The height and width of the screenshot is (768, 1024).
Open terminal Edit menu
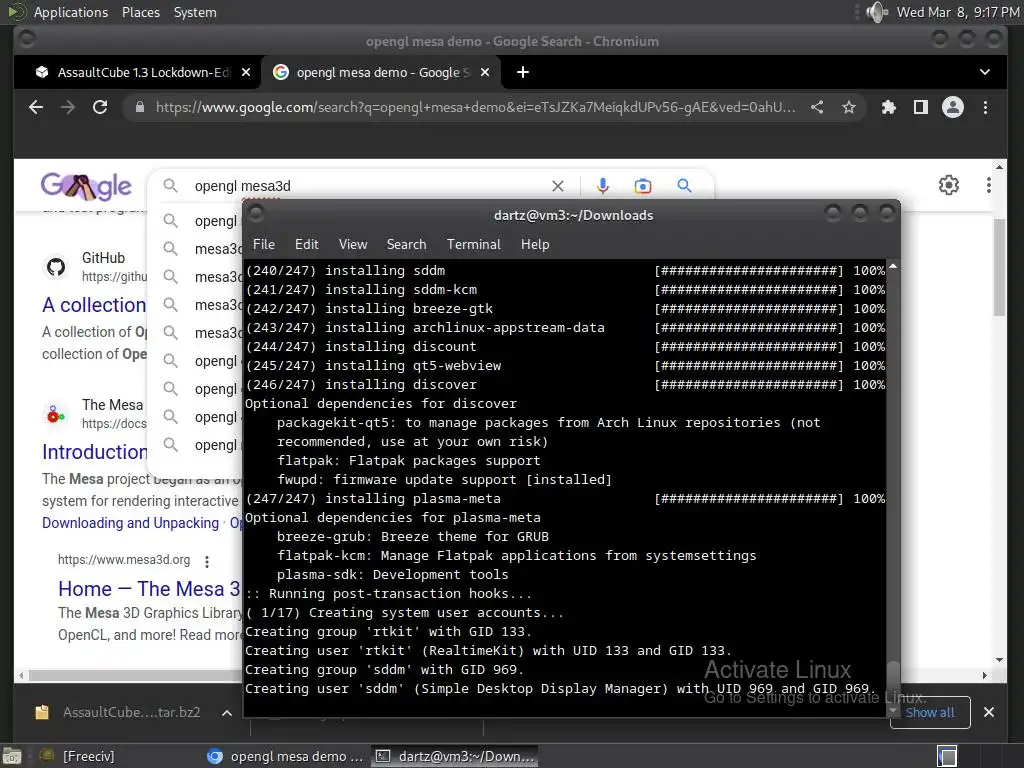point(306,244)
